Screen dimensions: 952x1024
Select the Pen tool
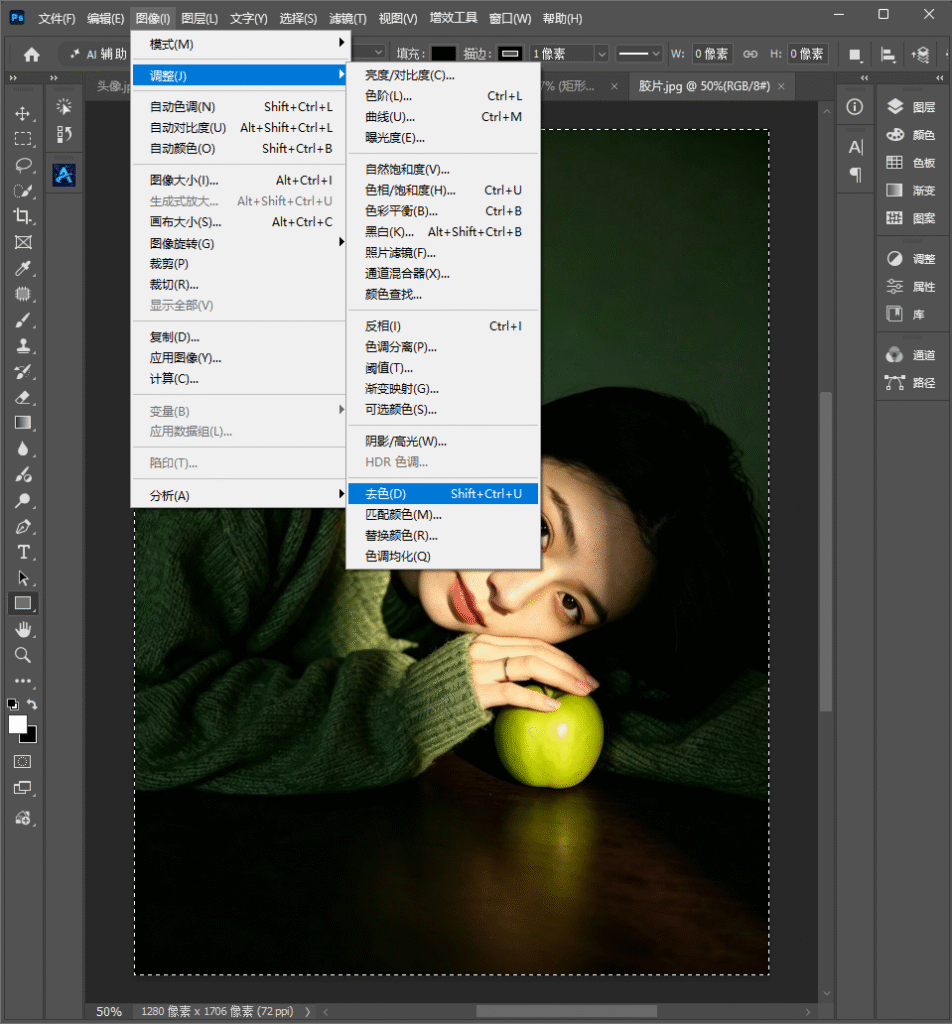pos(23,526)
